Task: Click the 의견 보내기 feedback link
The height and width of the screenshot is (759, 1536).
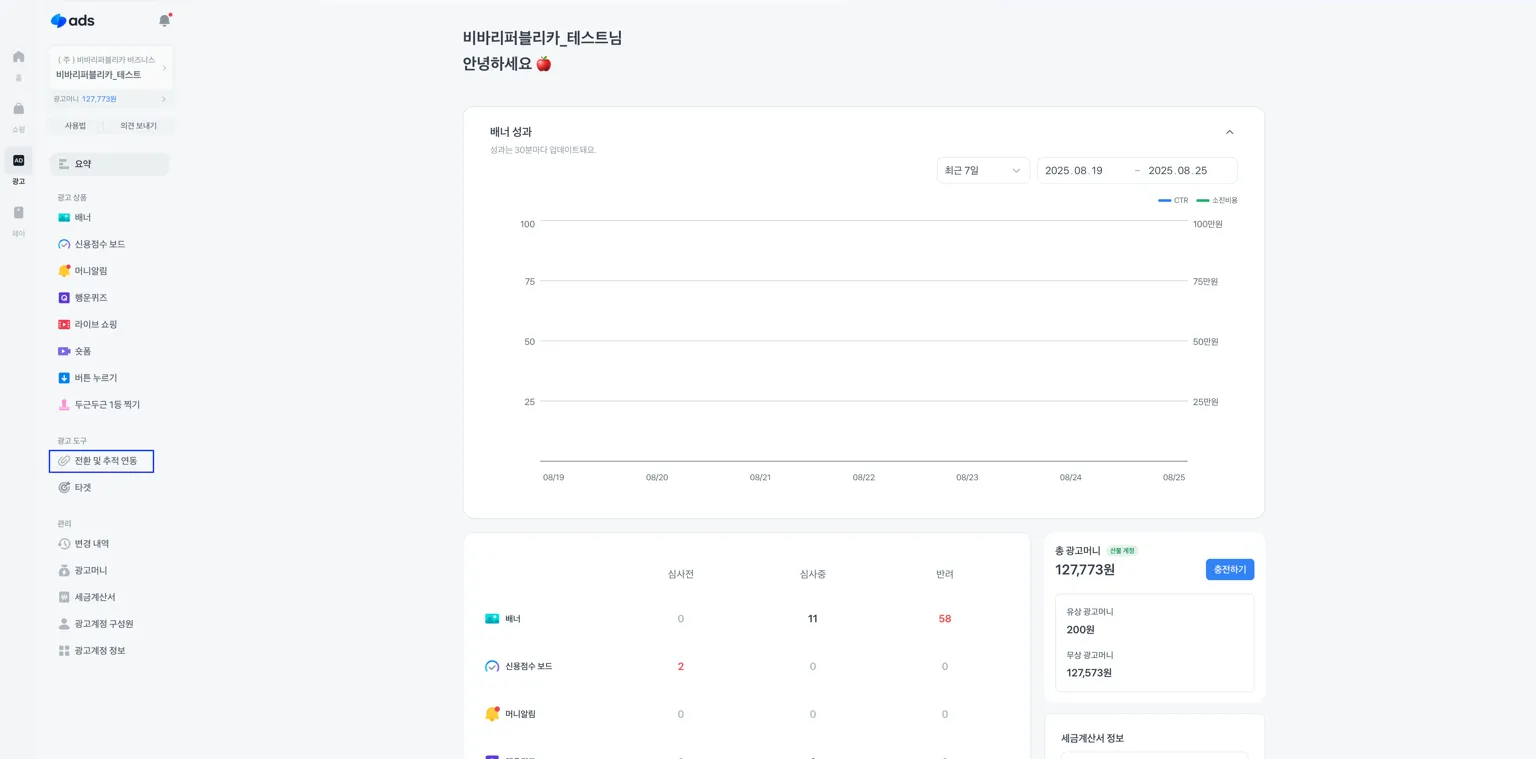Action: pyautogui.click(x=139, y=126)
